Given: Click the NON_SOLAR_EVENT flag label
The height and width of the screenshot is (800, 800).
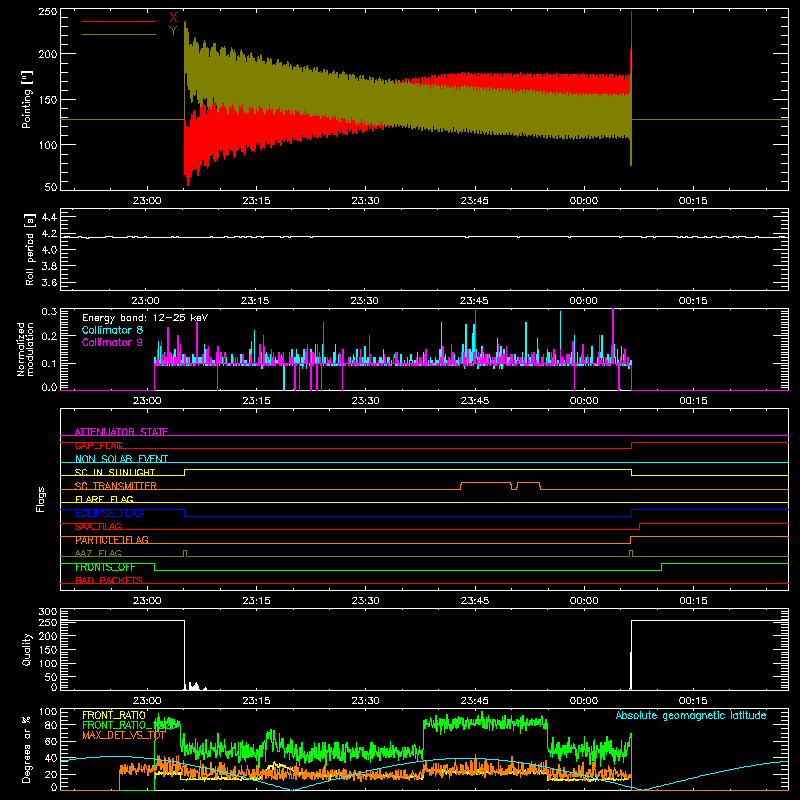Looking at the screenshot, I should [121, 459].
